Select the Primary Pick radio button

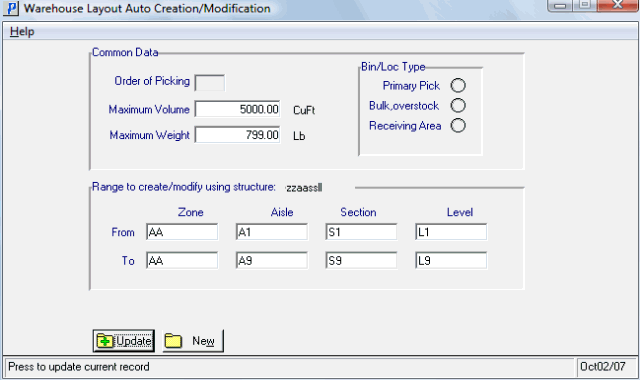(458, 85)
